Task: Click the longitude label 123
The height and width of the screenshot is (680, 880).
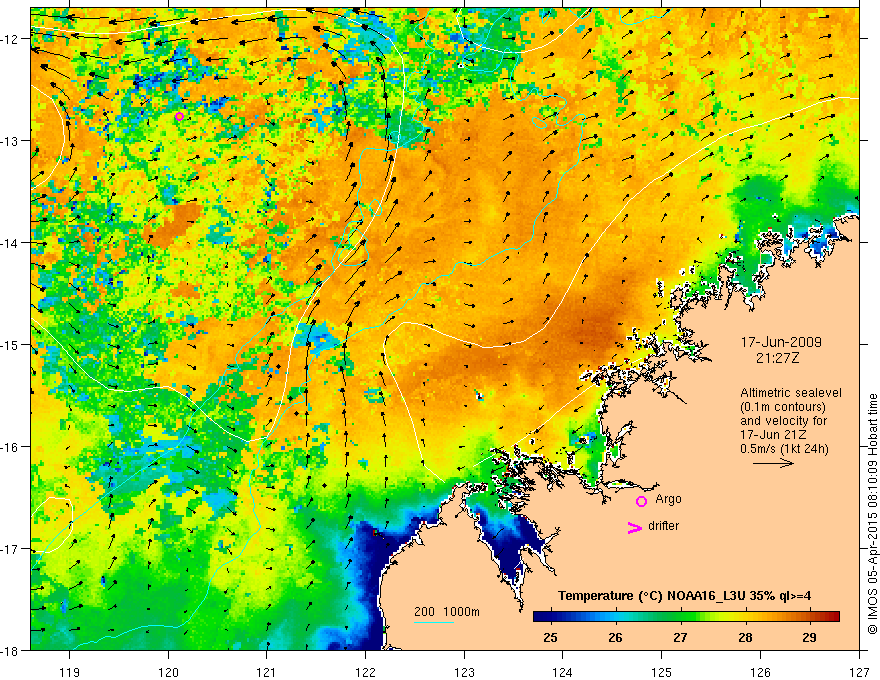Action: pyautogui.click(x=464, y=672)
